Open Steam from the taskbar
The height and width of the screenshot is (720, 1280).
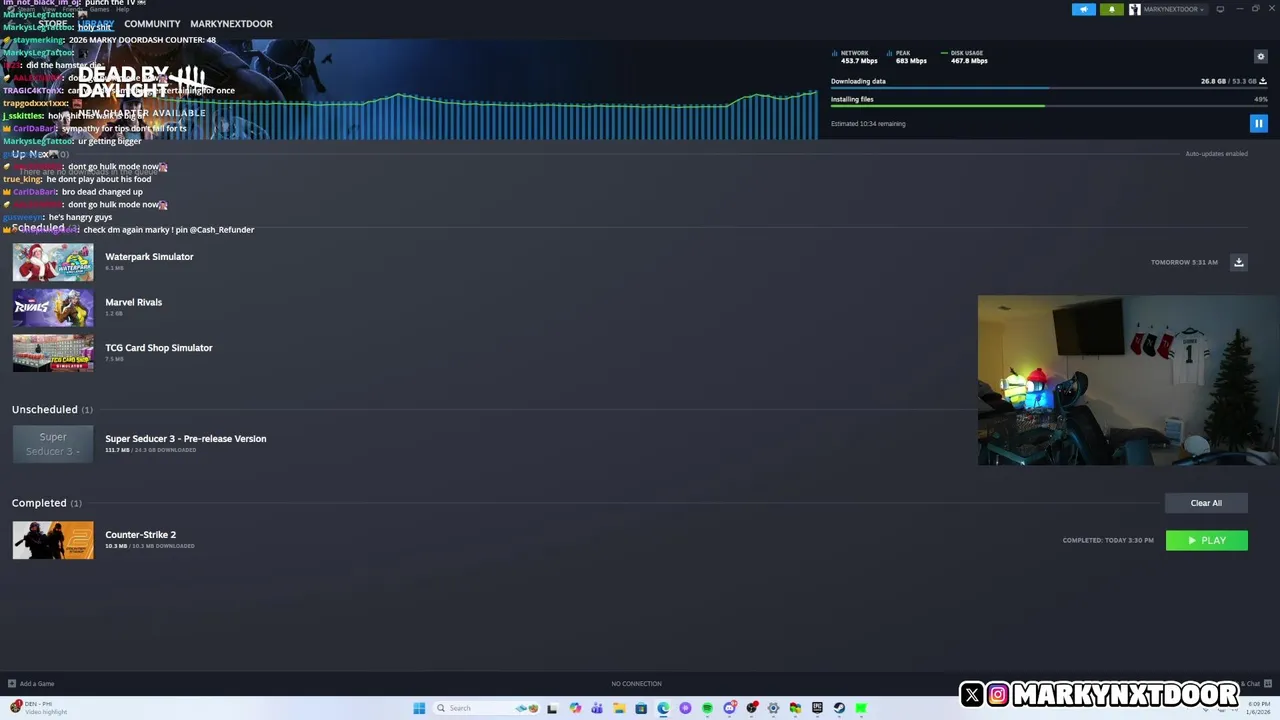click(839, 708)
